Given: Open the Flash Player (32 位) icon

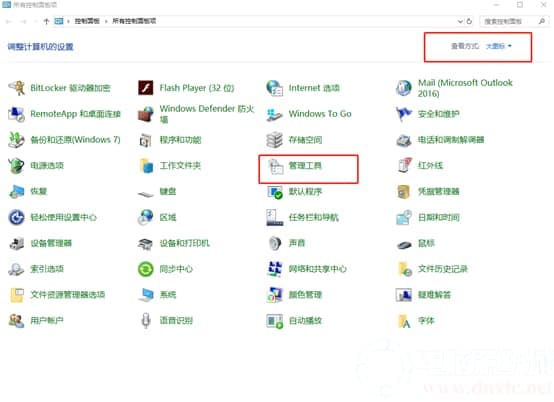Looking at the screenshot, I should point(146,88).
